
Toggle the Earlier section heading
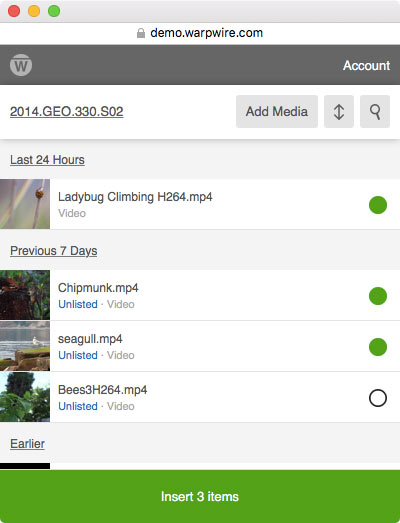click(27, 444)
